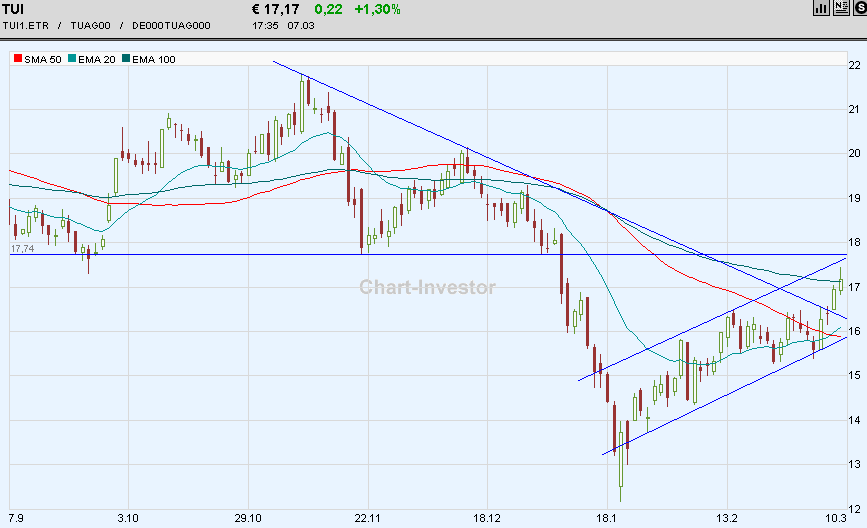Select the EMA 100 legend label
867x528 pixels.
(154, 60)
